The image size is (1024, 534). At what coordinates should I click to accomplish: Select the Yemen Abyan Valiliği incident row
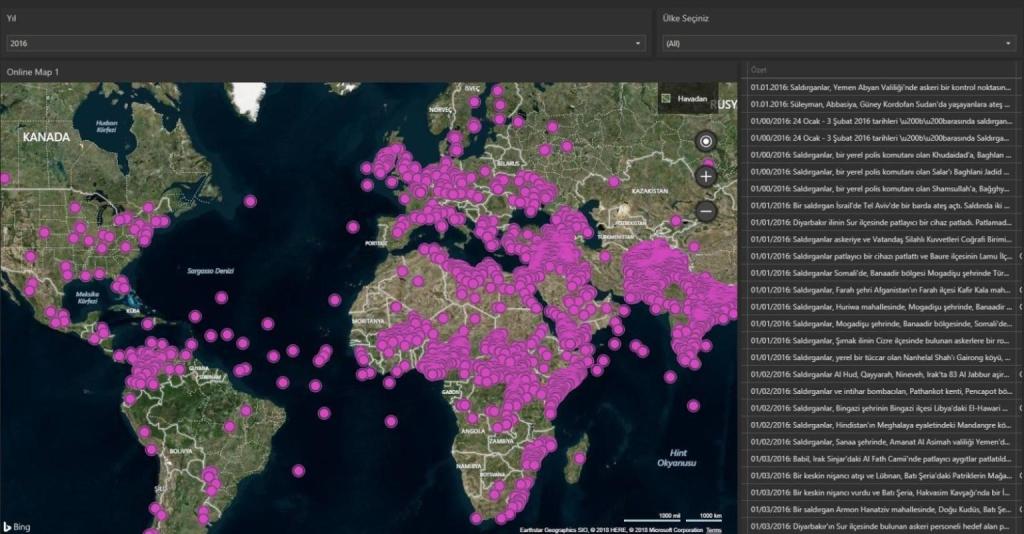882,87
